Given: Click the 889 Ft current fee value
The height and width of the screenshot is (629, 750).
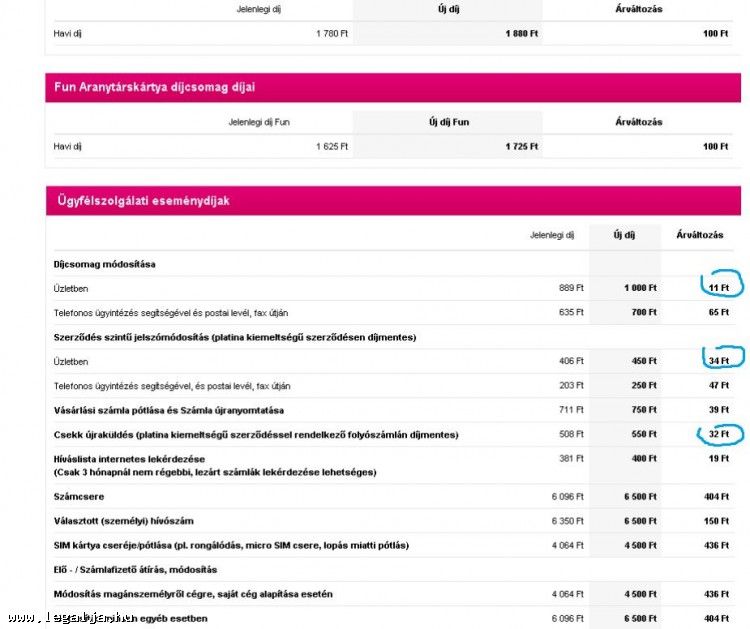Looking at the screenshot, I should click(x=571, y=288).
